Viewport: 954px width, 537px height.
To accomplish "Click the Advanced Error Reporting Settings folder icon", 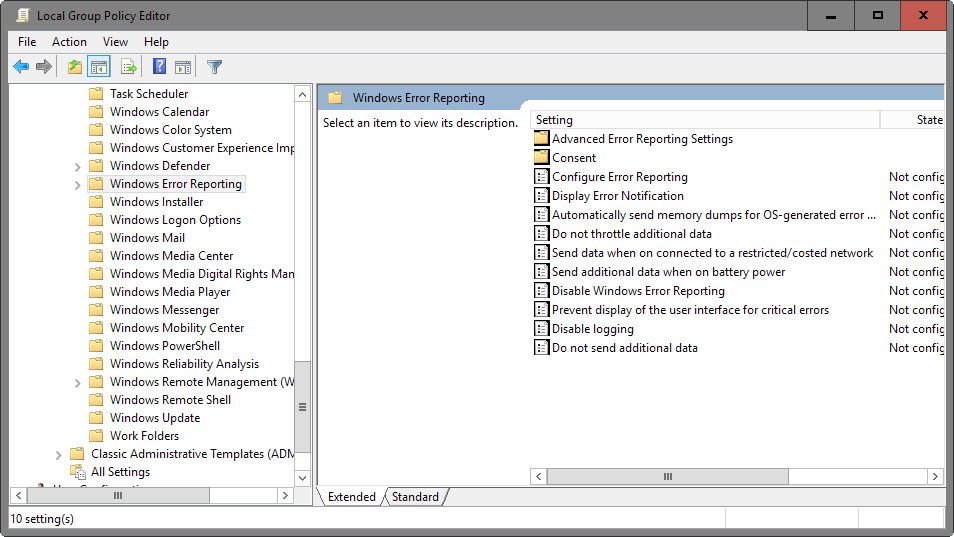I will point(541,138).
